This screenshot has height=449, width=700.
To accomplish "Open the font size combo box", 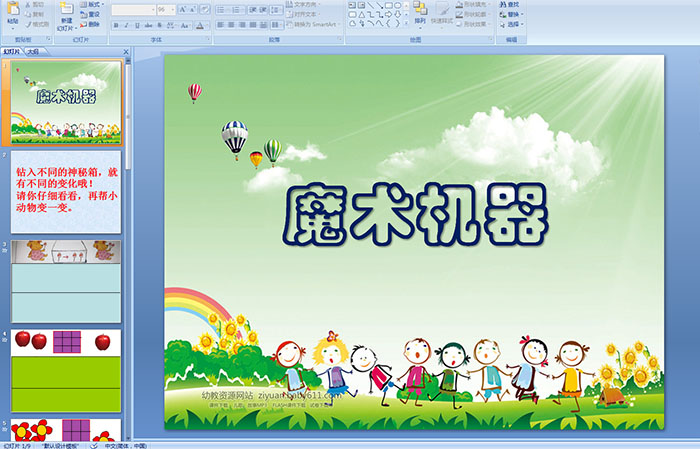I will pos(166,10).
